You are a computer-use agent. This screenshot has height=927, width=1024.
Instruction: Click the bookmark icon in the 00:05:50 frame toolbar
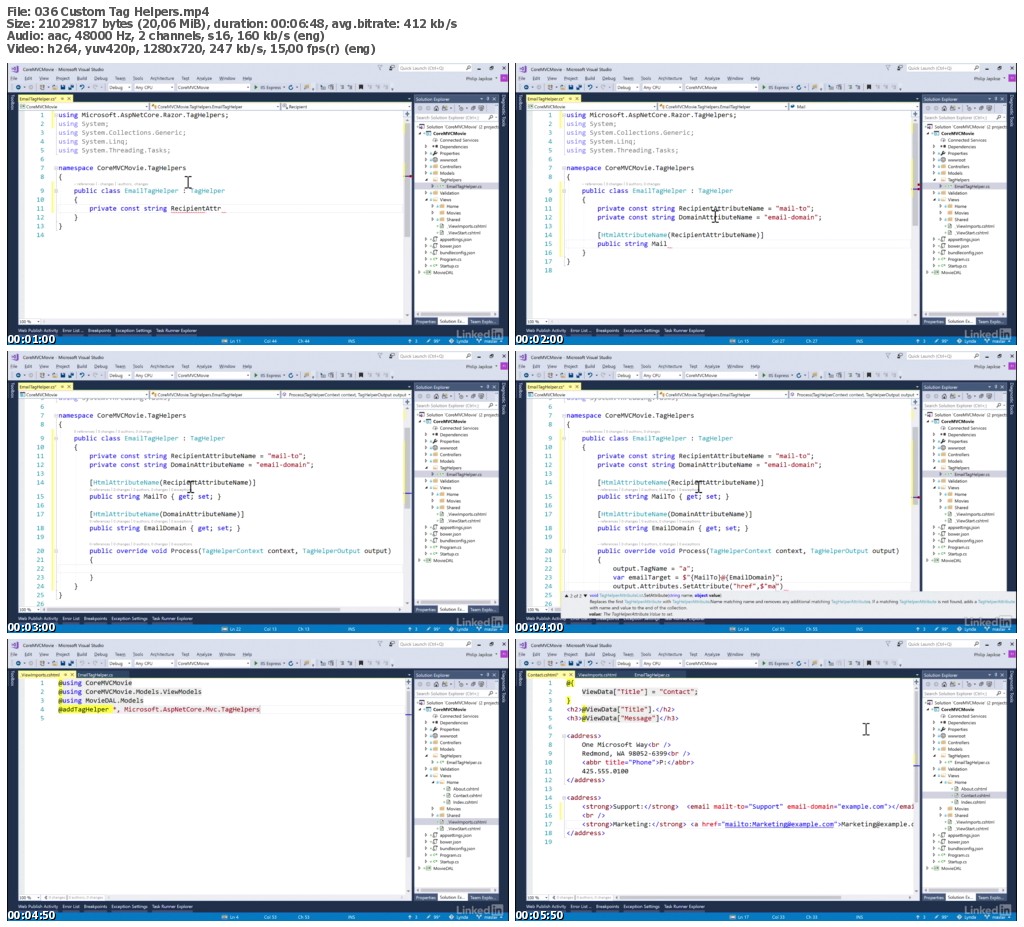[869, 663]
